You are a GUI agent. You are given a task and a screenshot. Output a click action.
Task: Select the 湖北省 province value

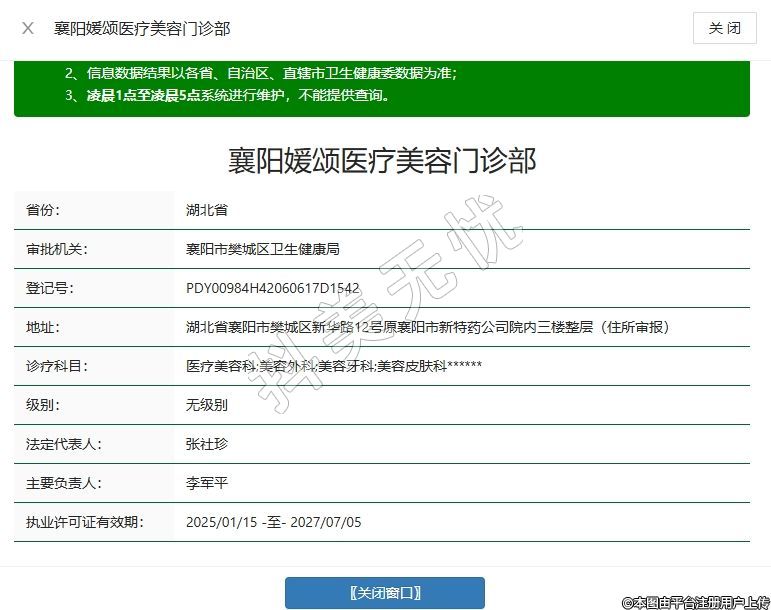[207, 210]
